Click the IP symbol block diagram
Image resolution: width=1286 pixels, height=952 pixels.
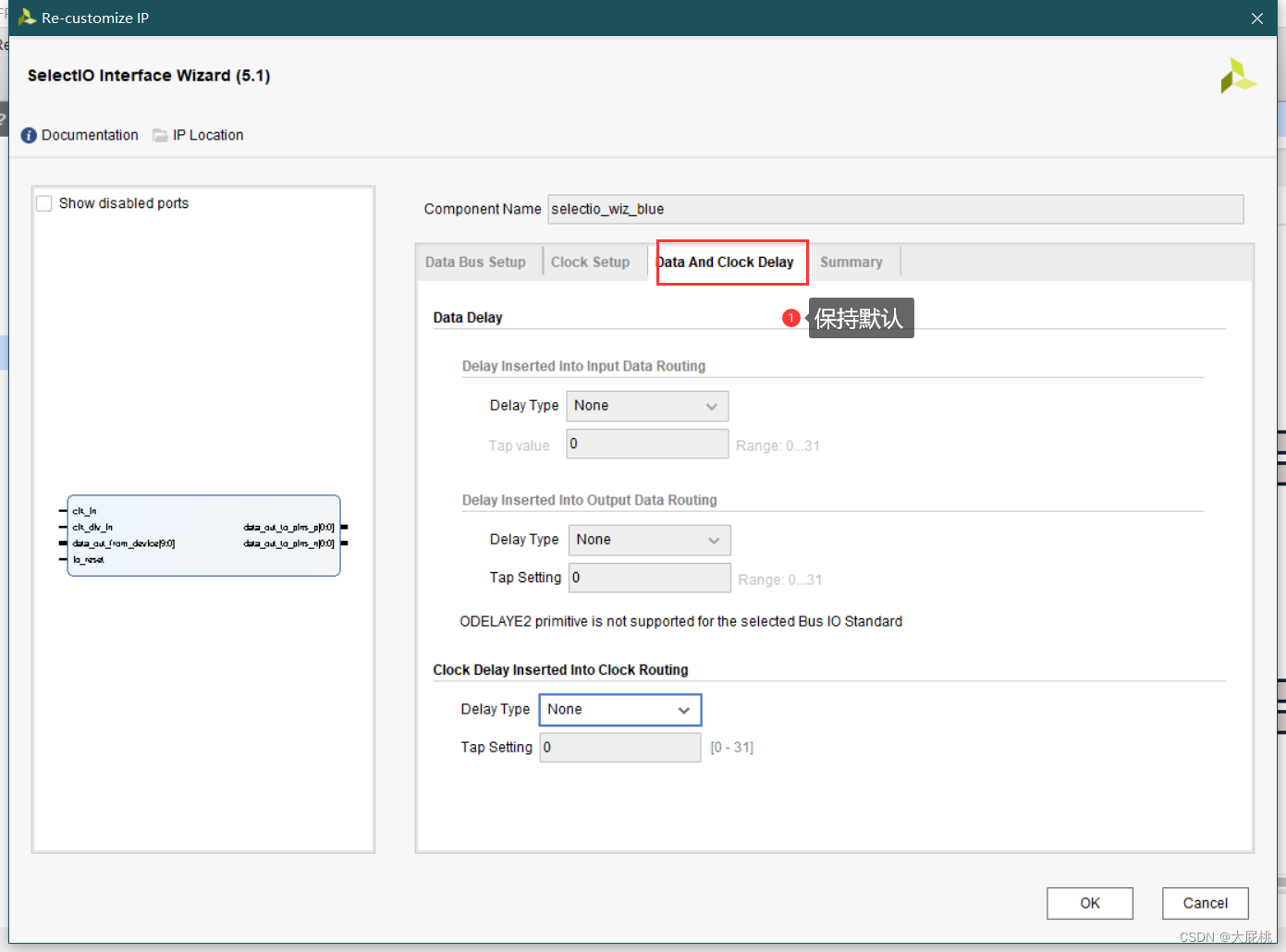point(203,535)
